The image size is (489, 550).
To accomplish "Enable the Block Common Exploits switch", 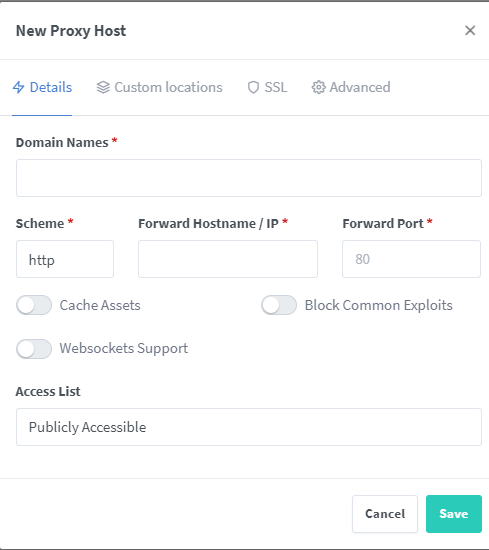I will (x=279, y=305).
